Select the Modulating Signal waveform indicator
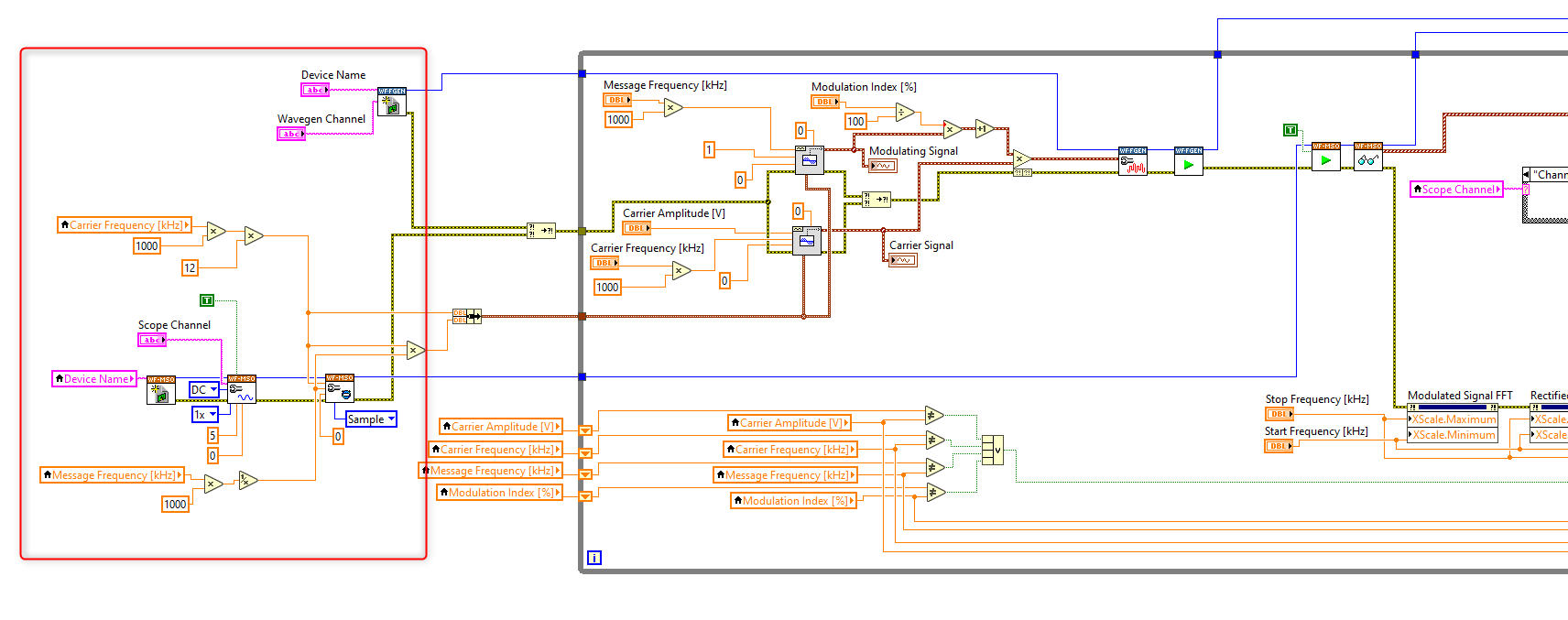This screenshot has height=620, width=1568. point(883,166)
